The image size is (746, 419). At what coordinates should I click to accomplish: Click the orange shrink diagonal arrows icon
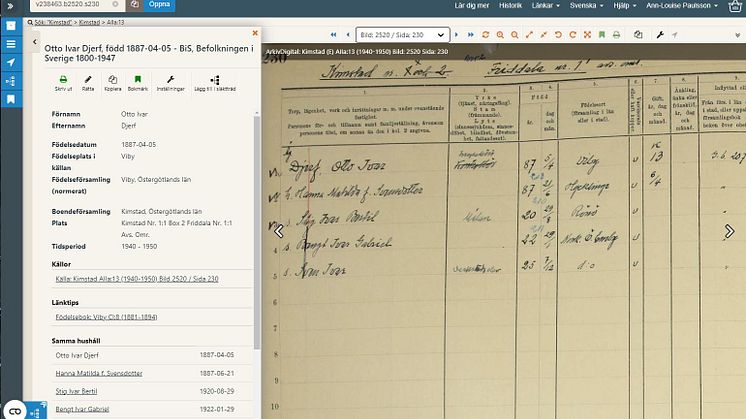pyautogui.click(x=544, y=35)
